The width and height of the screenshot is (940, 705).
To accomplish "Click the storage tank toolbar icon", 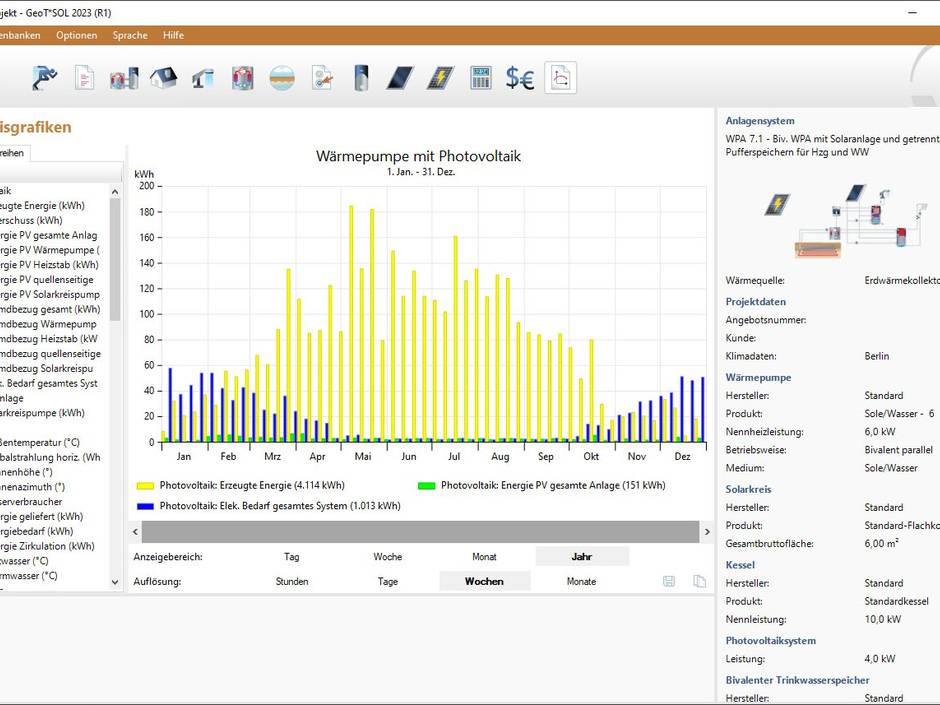I will [x=361, y=78].
